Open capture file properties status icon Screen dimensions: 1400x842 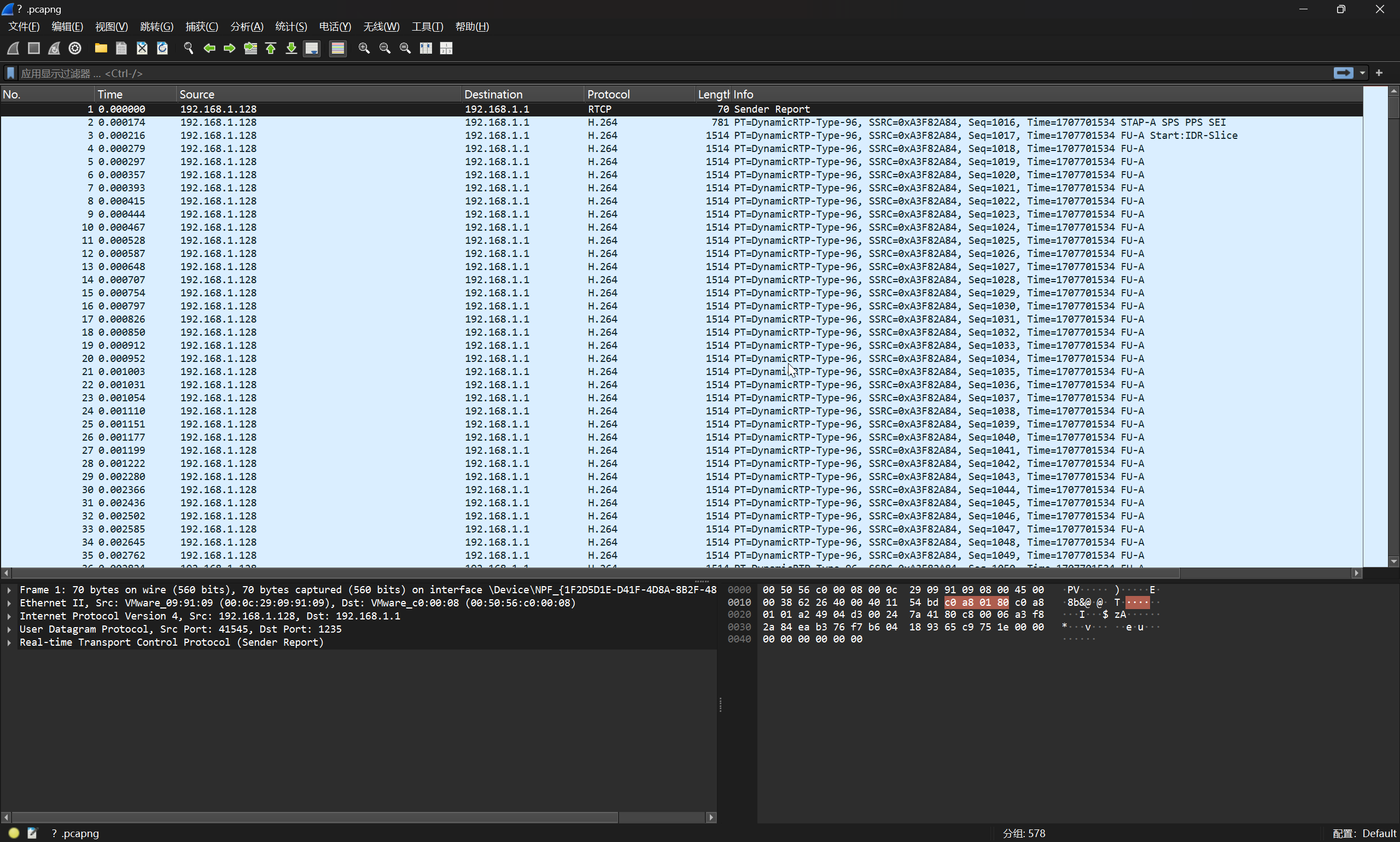(x=32, y=833)
